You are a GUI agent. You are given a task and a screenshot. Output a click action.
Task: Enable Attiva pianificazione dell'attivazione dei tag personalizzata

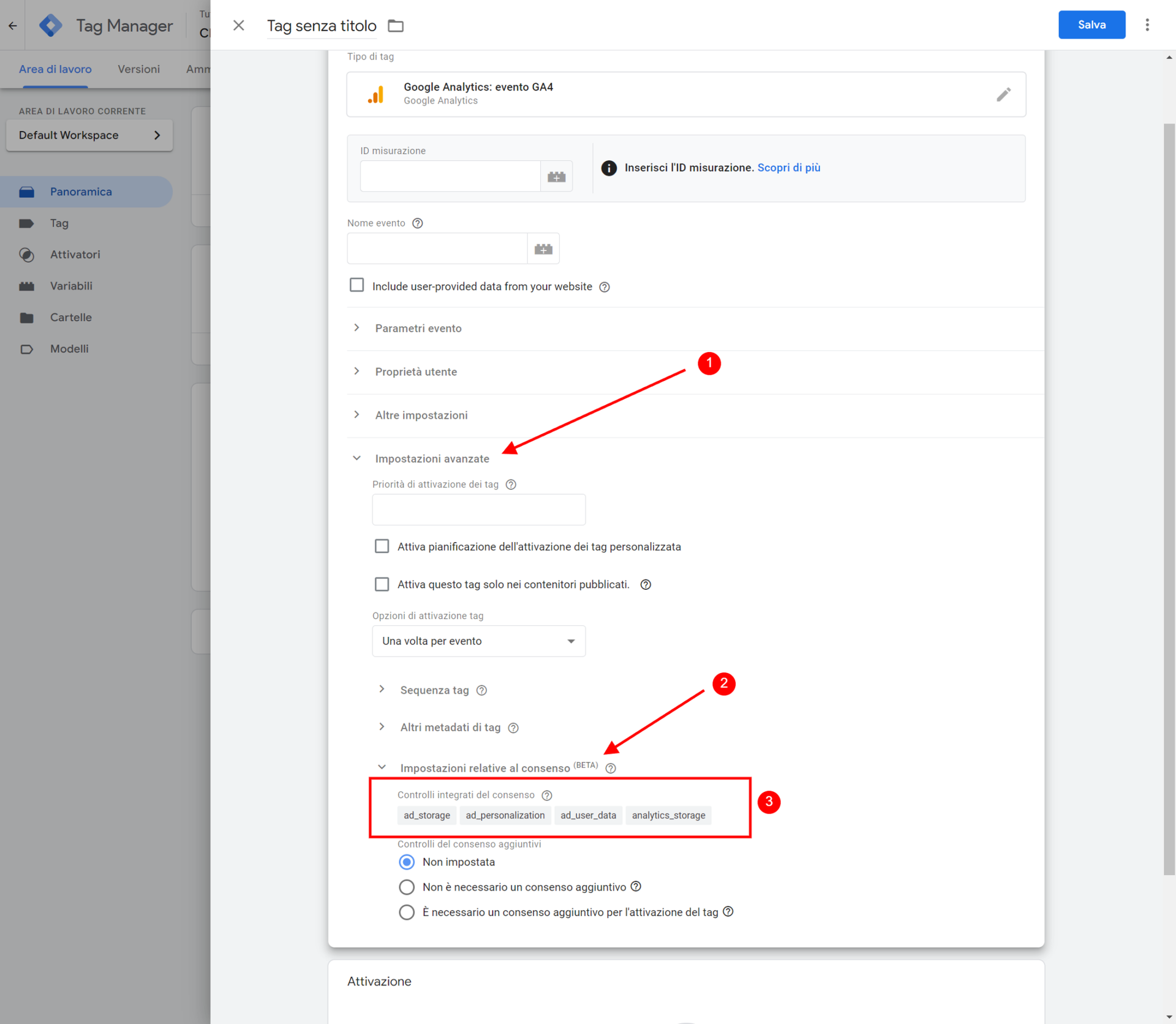click(x=382, y=546)
